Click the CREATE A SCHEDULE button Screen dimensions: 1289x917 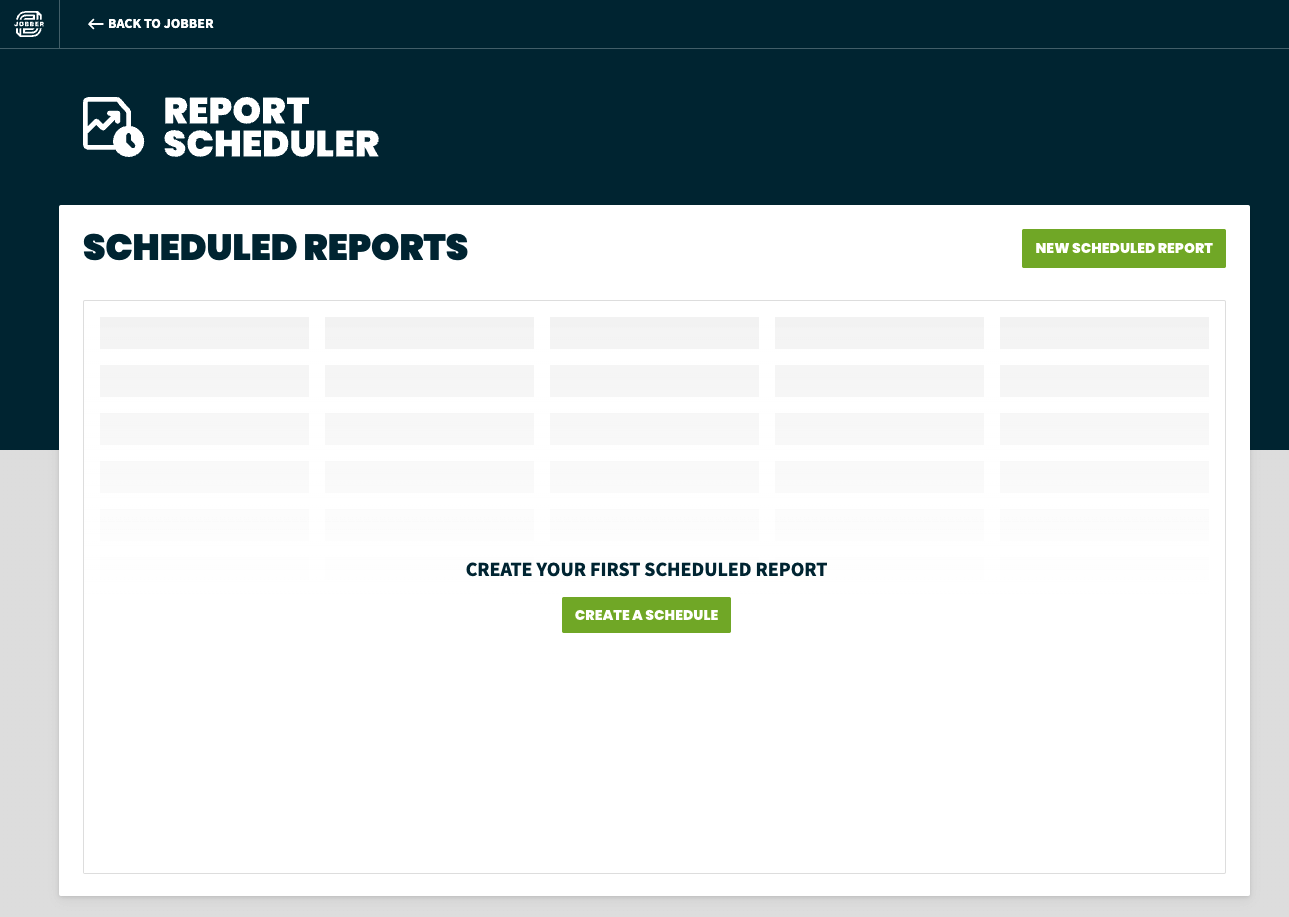coord(646,615)
